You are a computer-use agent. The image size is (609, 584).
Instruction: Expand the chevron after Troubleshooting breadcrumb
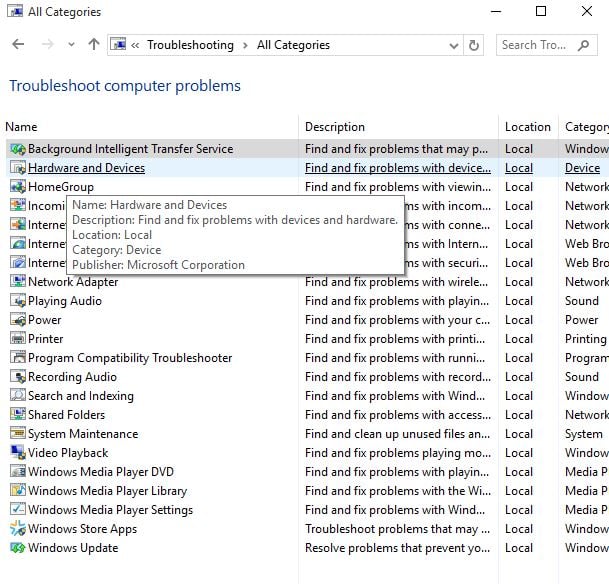coord(245,45)
